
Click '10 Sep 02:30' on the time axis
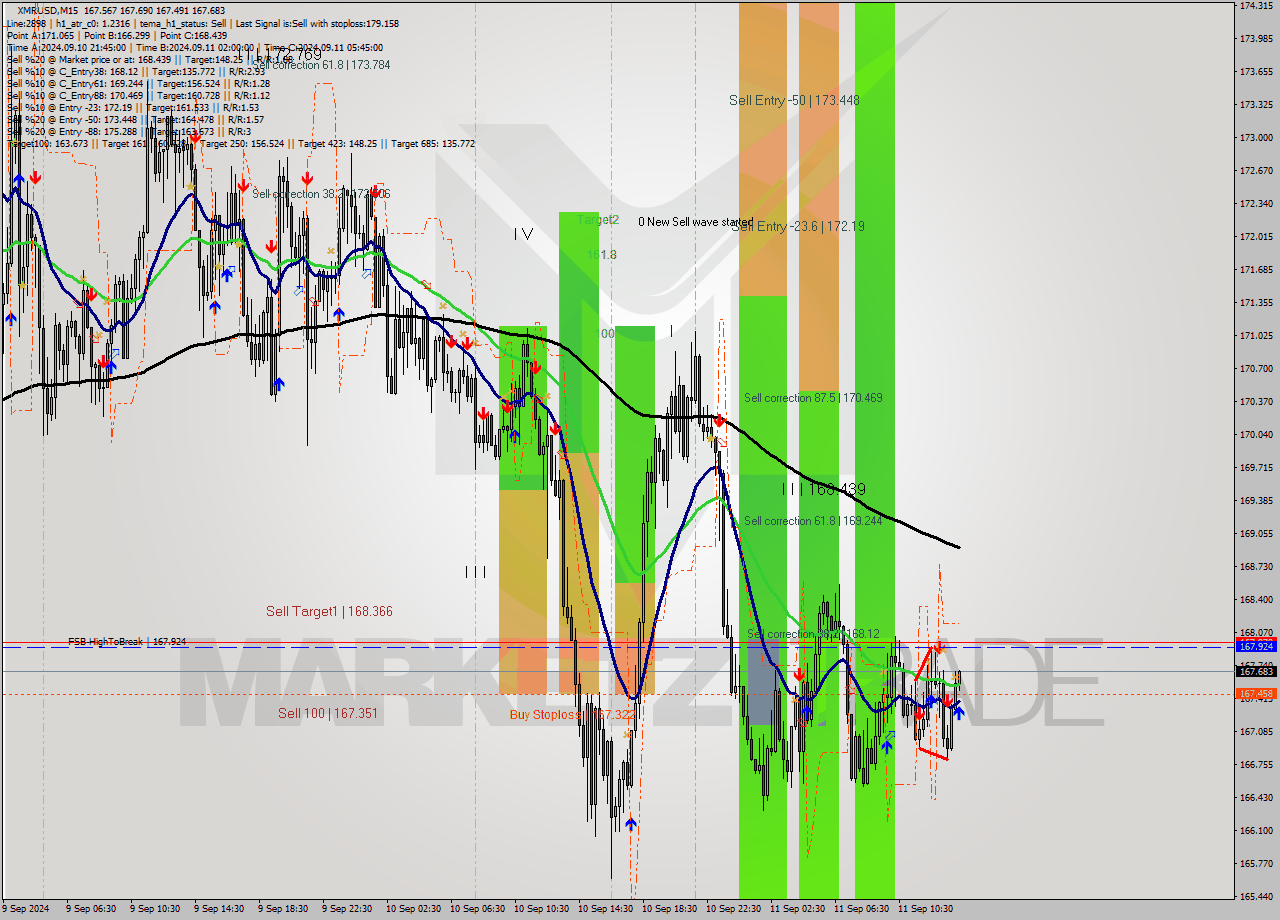click(x=413, y=909)
